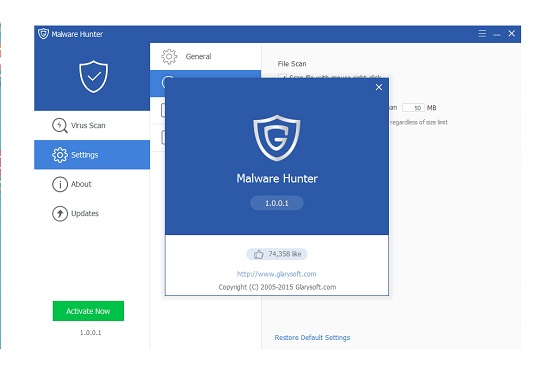The height and width of the screenshot is (378, 550).
Task: Click the protected shield status icon
Action: 93,76
